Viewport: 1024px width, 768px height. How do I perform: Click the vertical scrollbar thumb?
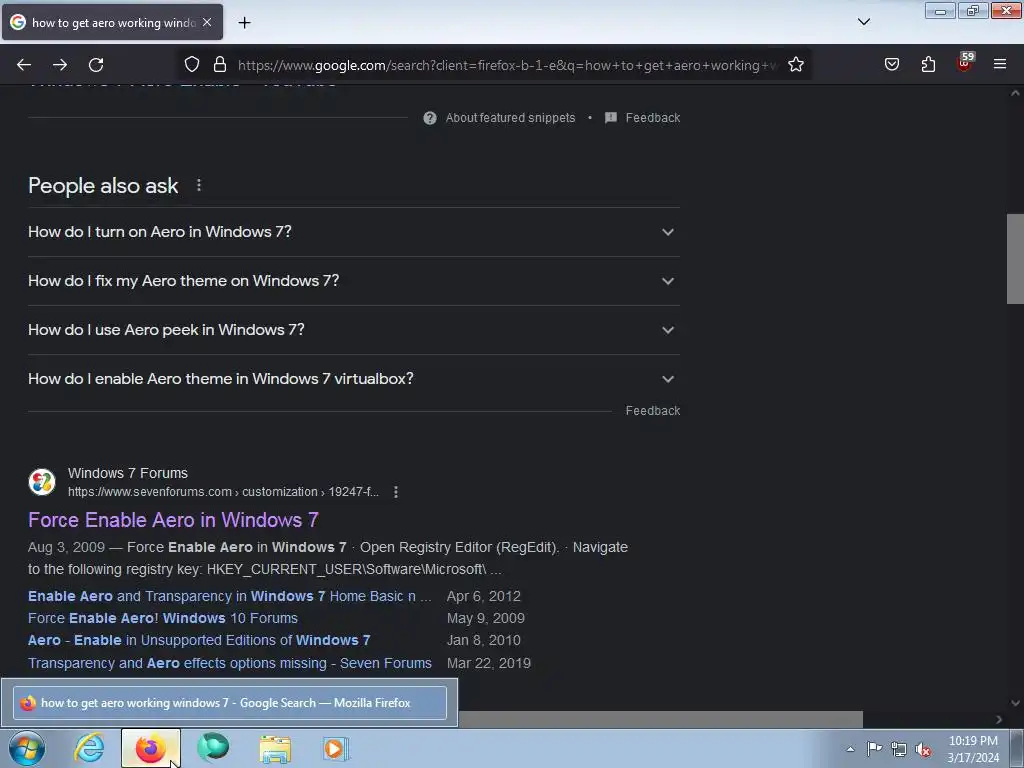pos(1015,259)
